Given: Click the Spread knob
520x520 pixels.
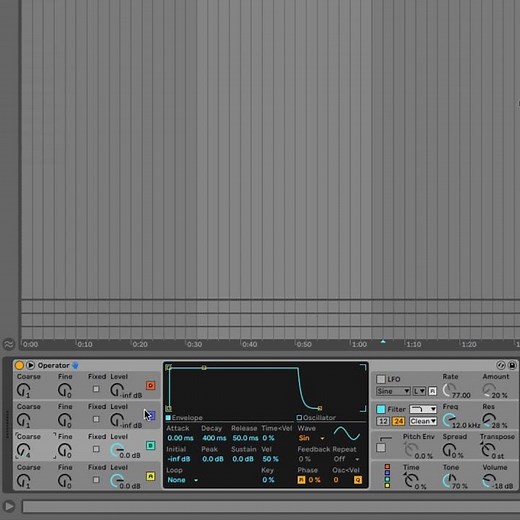Looking at the screenshot, I should pyautogui.click(x=449, y=450).
